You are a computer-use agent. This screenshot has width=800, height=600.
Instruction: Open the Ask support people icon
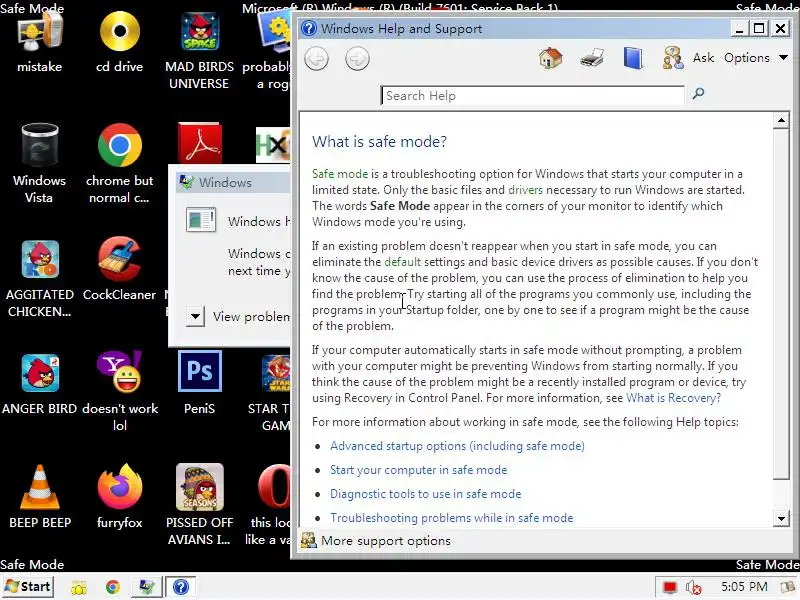[x=672, y=58]
